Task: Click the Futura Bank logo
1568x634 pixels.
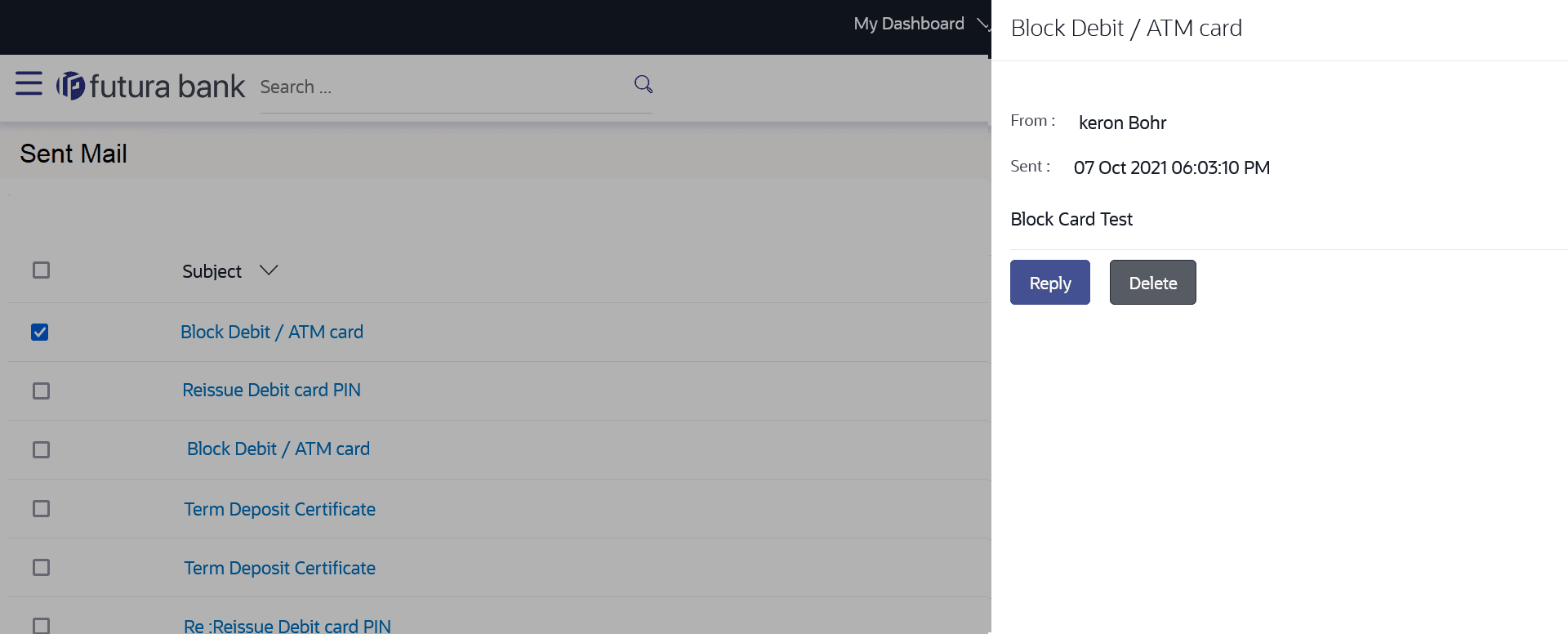Action: (x=150, y=86)
